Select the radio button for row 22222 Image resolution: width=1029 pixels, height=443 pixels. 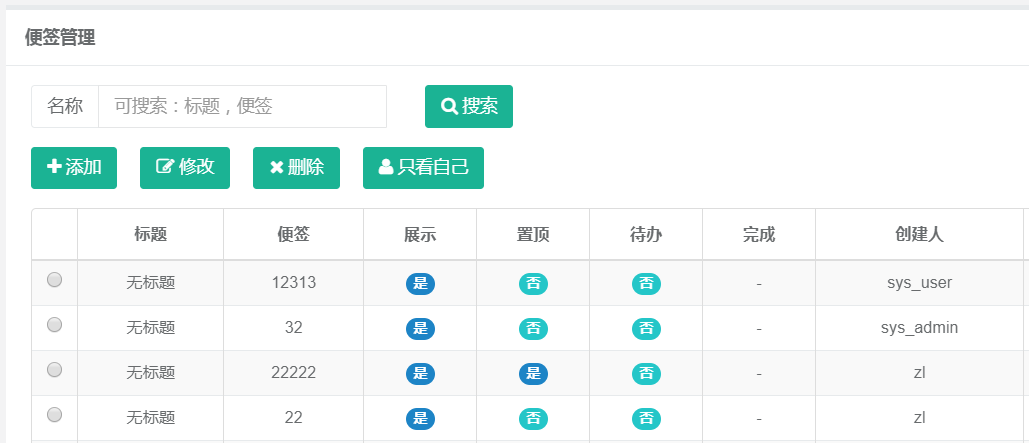click(x=54, y=370)
